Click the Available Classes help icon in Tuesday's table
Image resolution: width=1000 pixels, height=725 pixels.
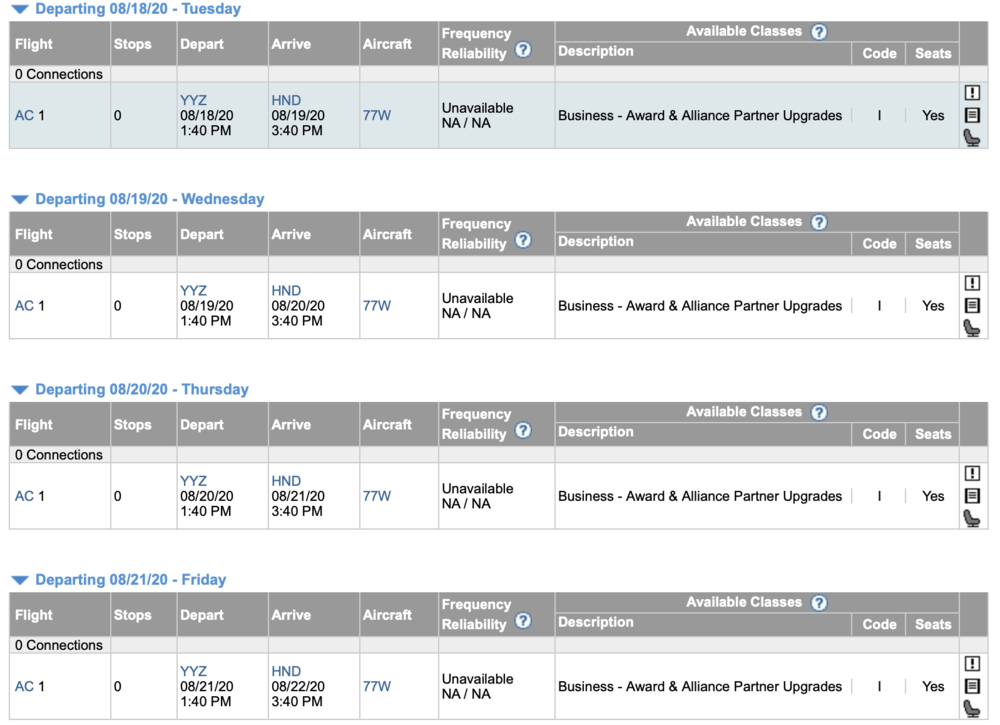[x=819, y=32]
